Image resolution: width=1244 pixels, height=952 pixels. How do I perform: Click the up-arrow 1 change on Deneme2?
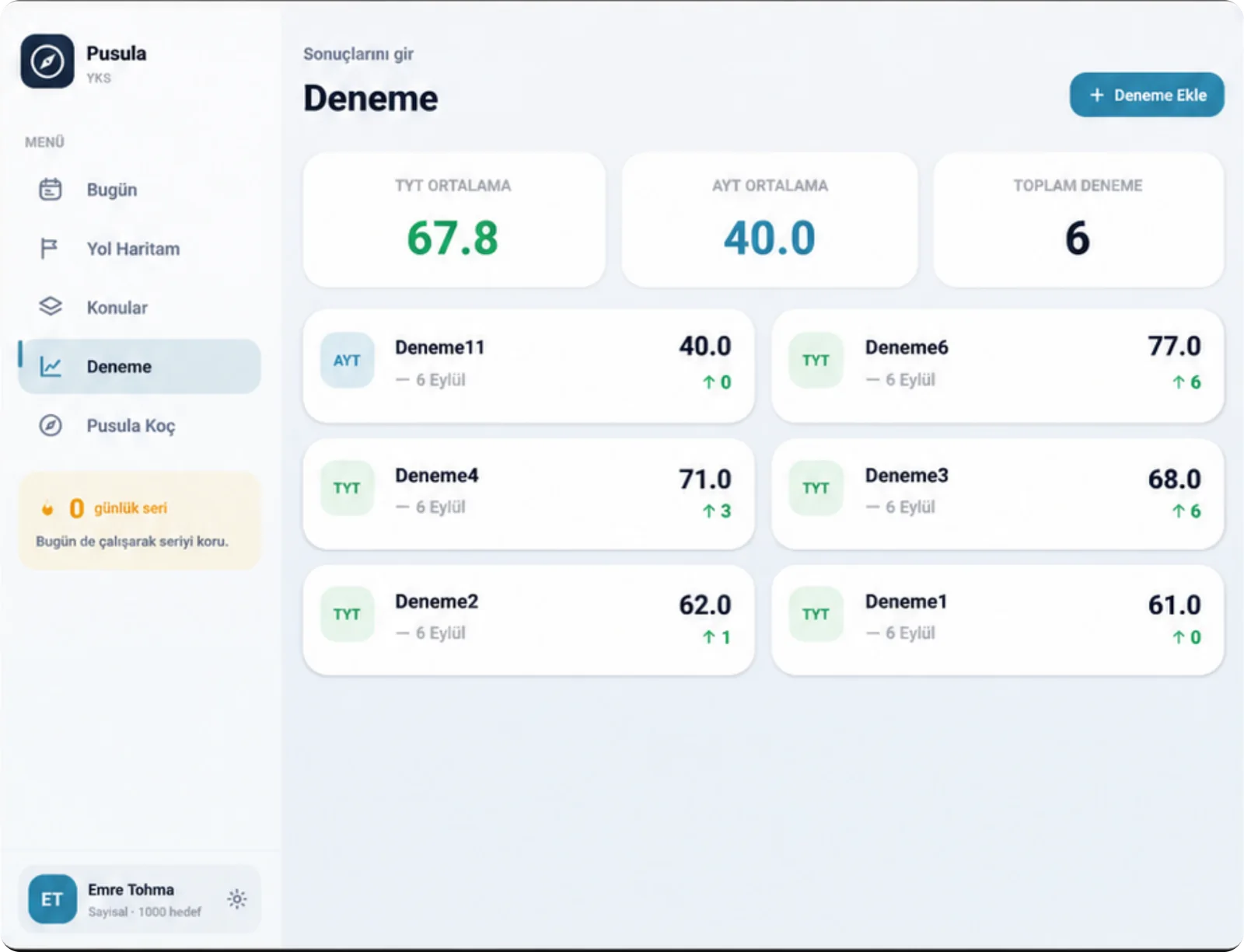coord(717,637)
